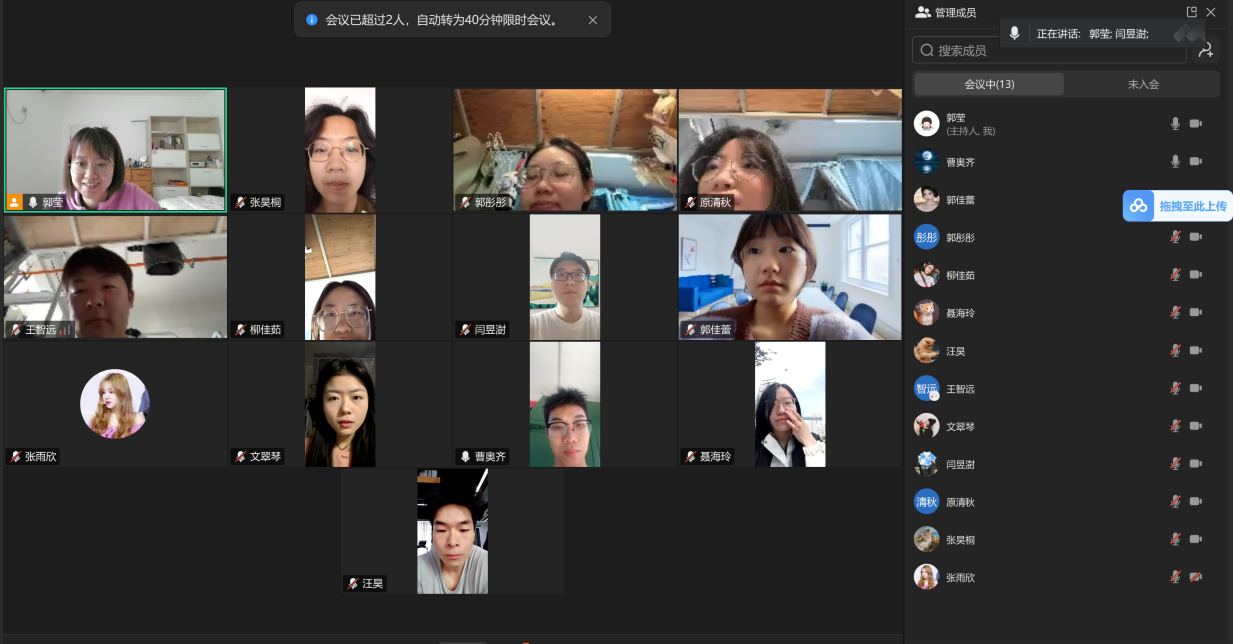Select 汪昊's video tile
This screenshot has height=644, width=1233.
pyautogui.click(x=452, y=531)
